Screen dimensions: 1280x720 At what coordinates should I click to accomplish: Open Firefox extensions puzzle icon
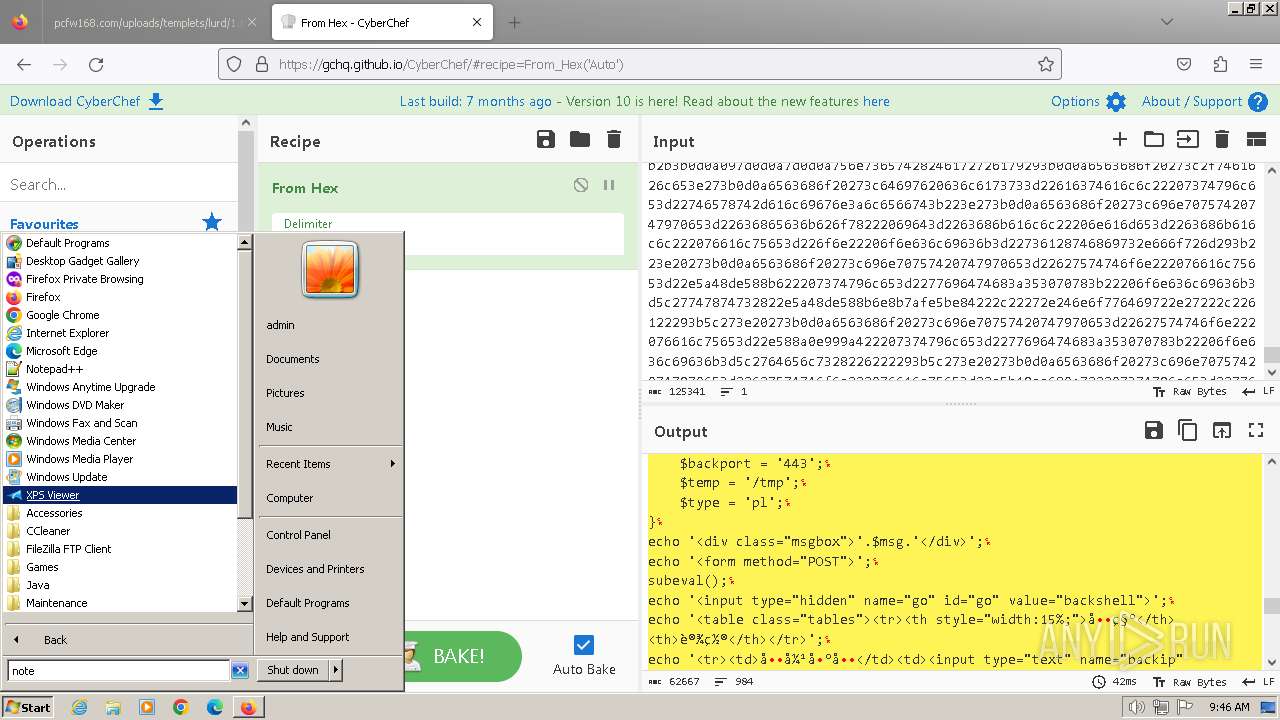[1220, 64]
